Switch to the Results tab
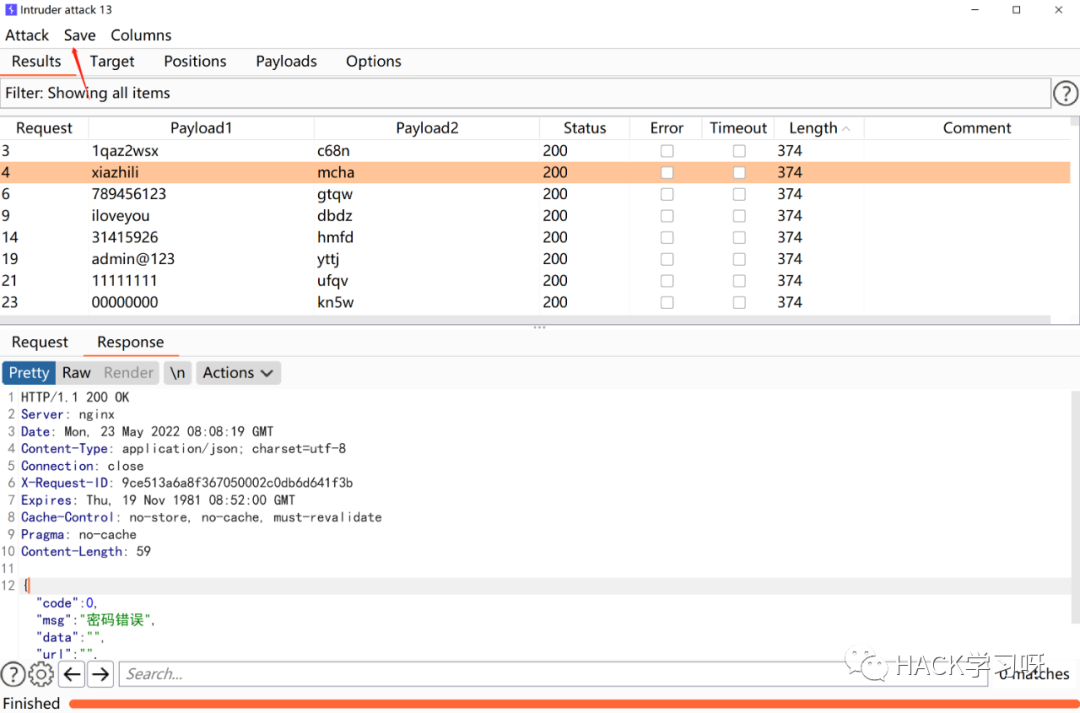1080x713 pixels. click(x=37, y=61)
